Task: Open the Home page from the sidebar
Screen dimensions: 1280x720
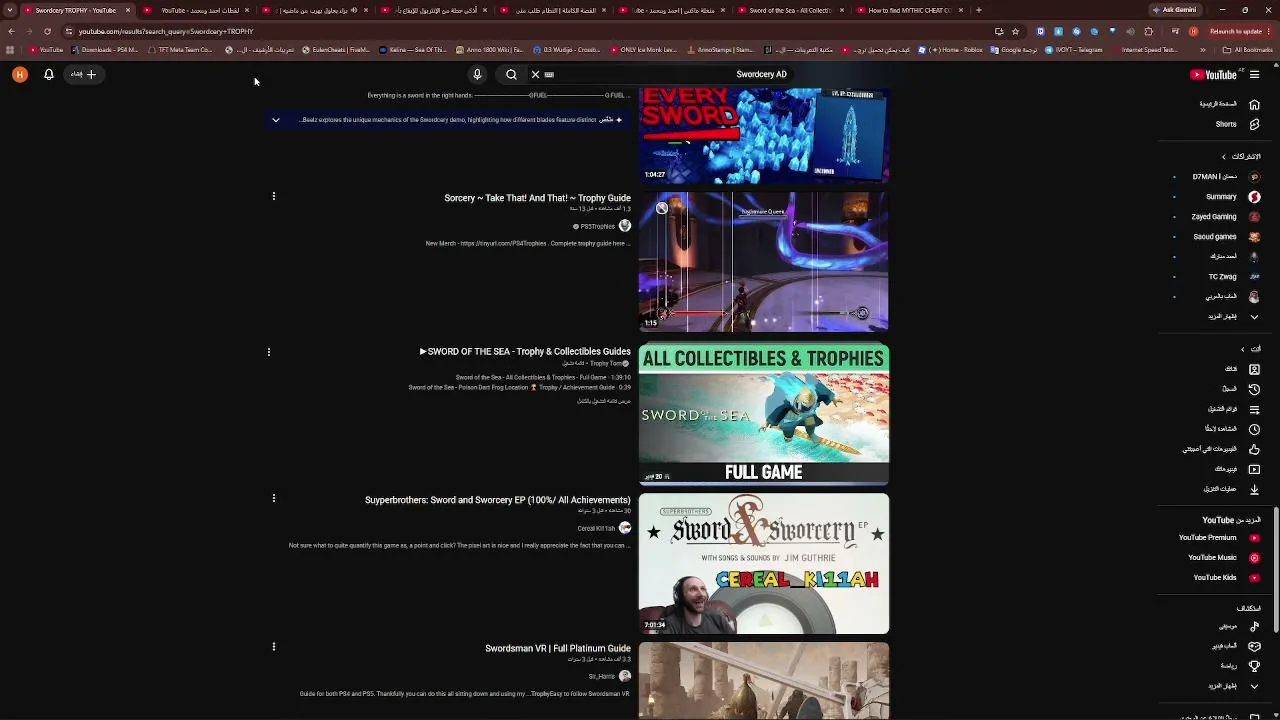Action: (x=1254, y=104)
